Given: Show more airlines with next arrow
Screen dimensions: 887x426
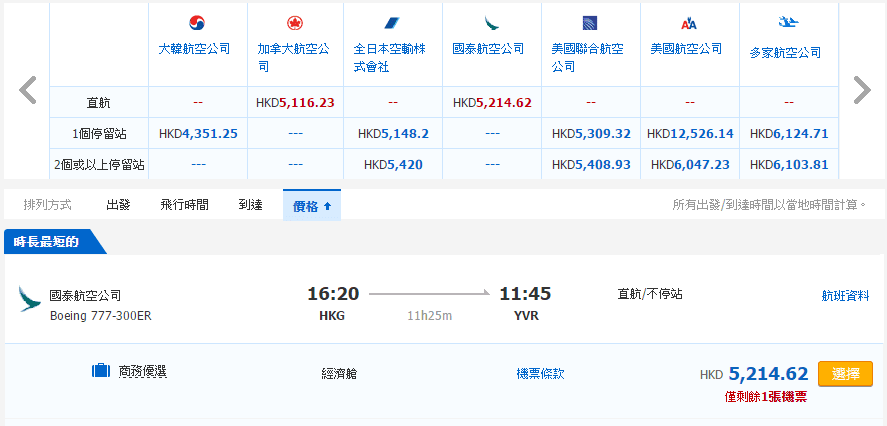Looking at the screenshot, I should pyautogui.click(x=861, y=90).
